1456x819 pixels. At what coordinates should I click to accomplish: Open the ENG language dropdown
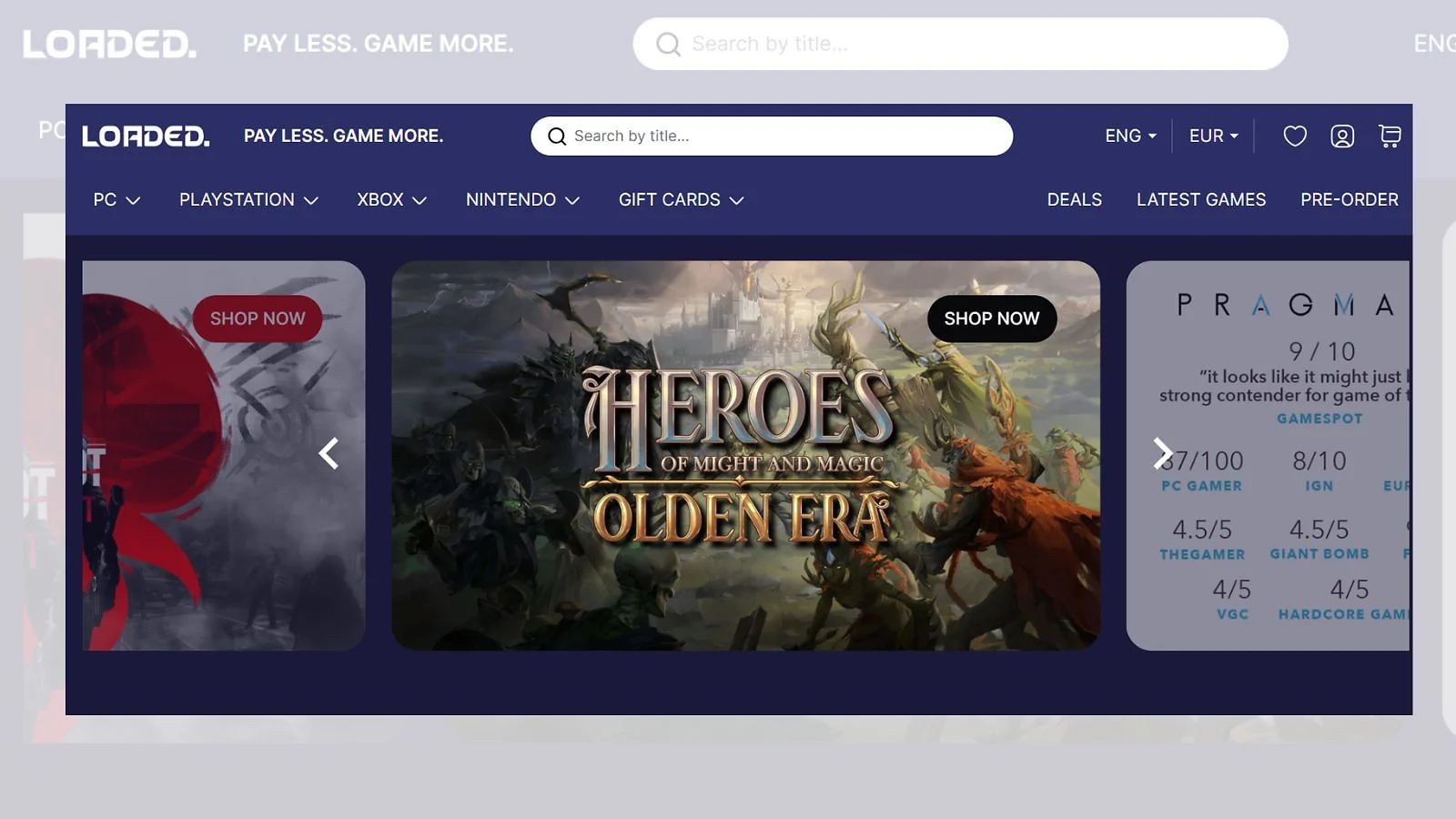click(1130, 136)
